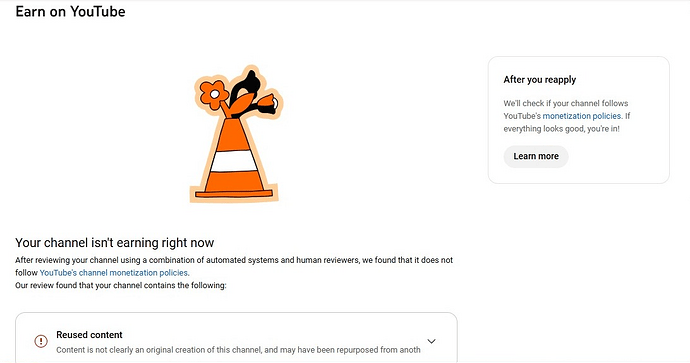The height and width of the screenshot is (363, 690).
Task: Click the Reused content description line
Action: [238, 350]
